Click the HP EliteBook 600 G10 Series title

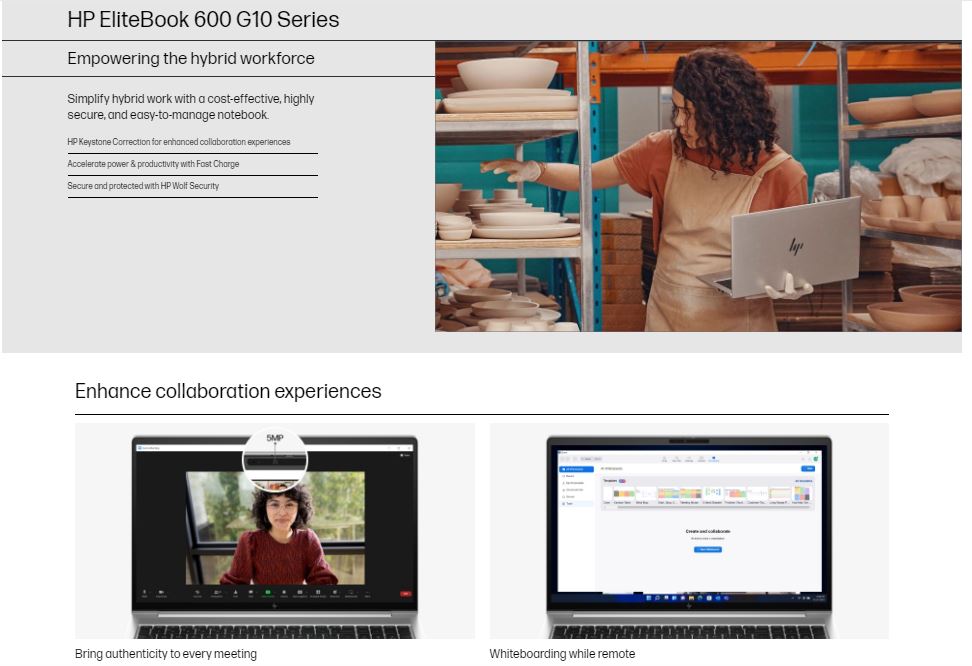tap(203, 19)
